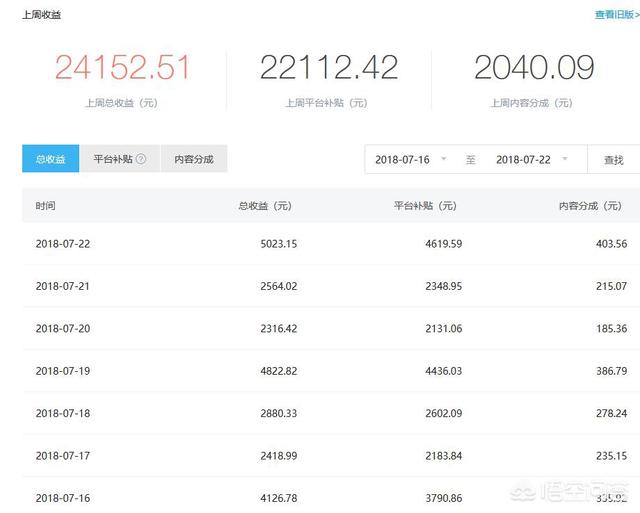Click the 总收益（元） column header
Screen dimensions: 640x513
click(x=265, y=206)
